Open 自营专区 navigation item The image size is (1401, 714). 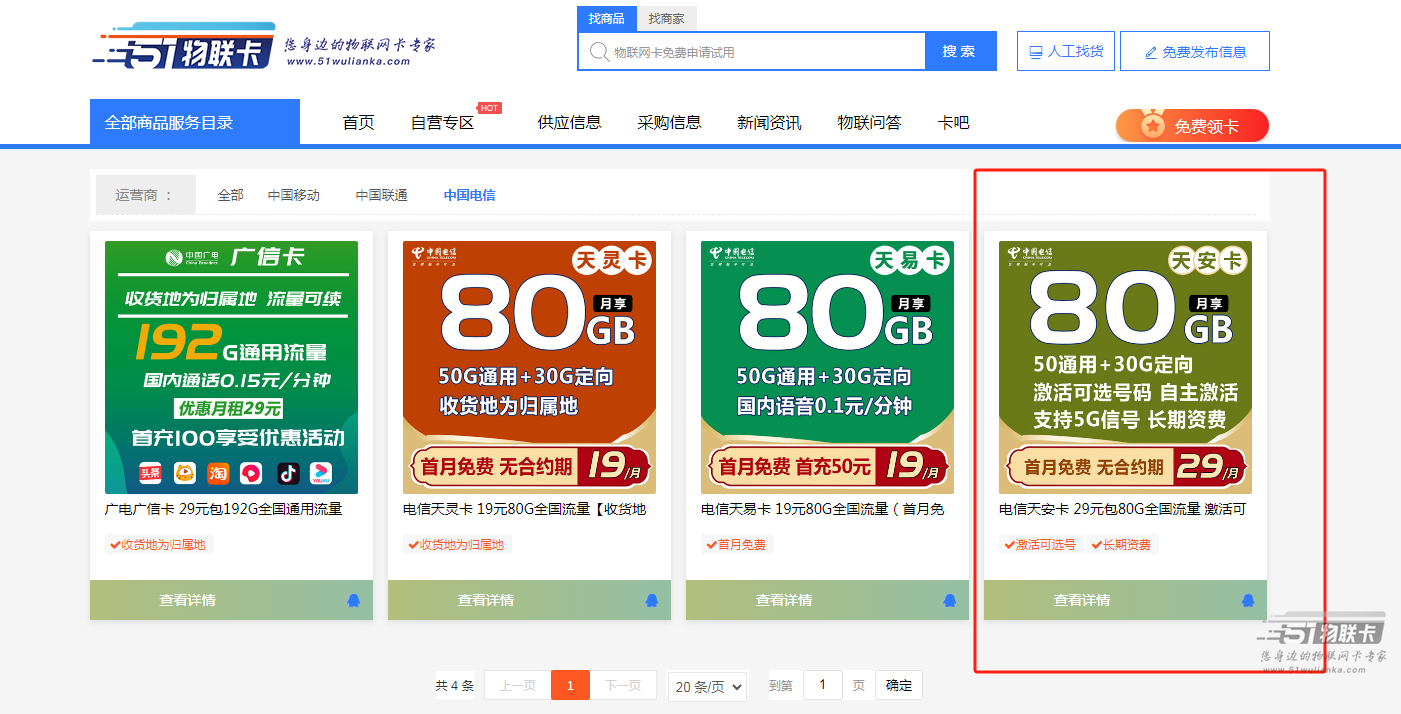442,123
